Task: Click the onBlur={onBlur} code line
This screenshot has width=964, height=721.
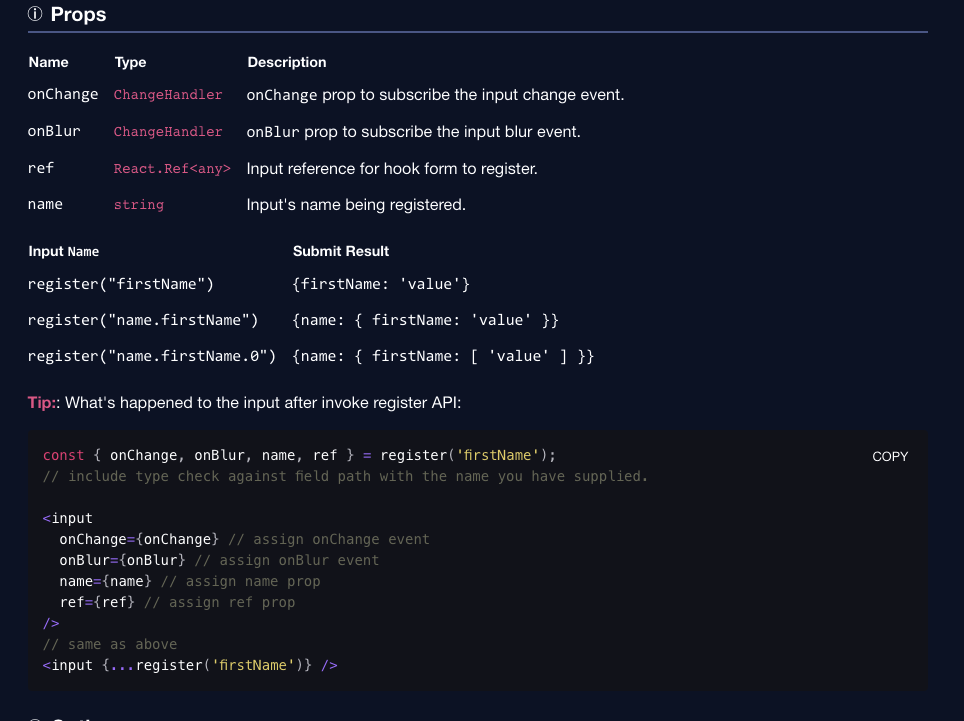Action: pyautogui.click(x=219, y=560)
